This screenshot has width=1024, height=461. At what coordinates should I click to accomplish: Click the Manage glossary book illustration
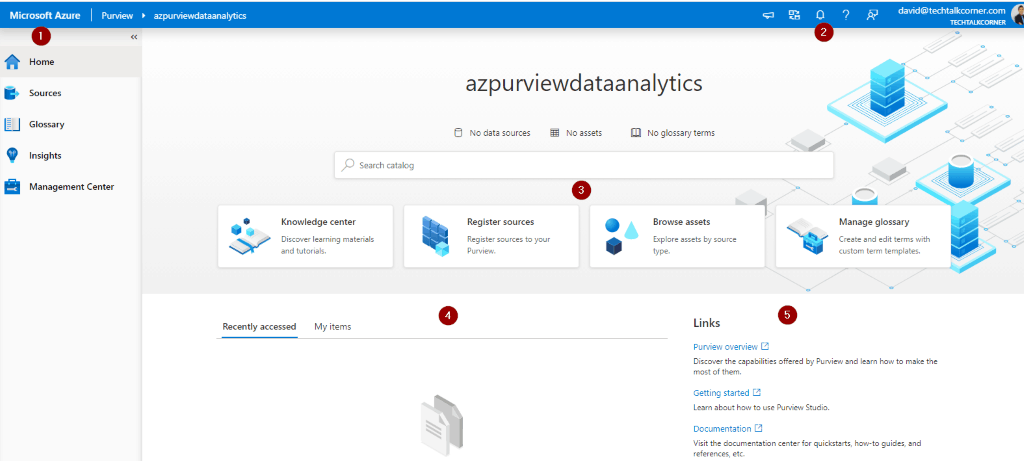point(808,236)
